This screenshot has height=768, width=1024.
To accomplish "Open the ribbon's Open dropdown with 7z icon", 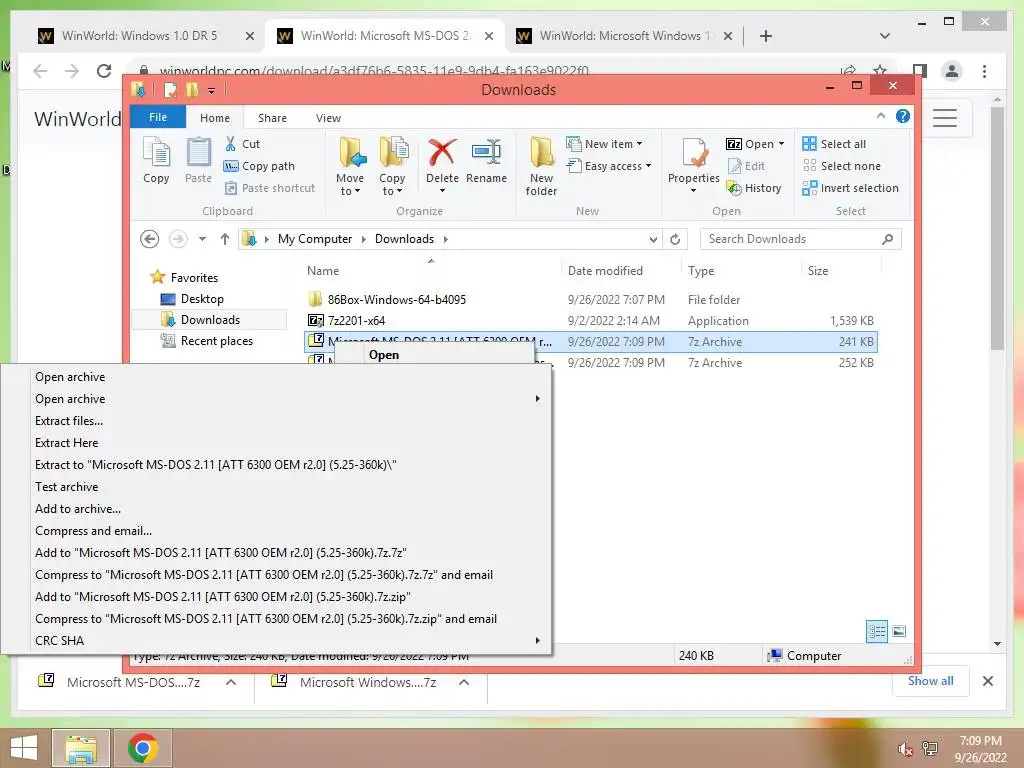I will click(755, 144).
